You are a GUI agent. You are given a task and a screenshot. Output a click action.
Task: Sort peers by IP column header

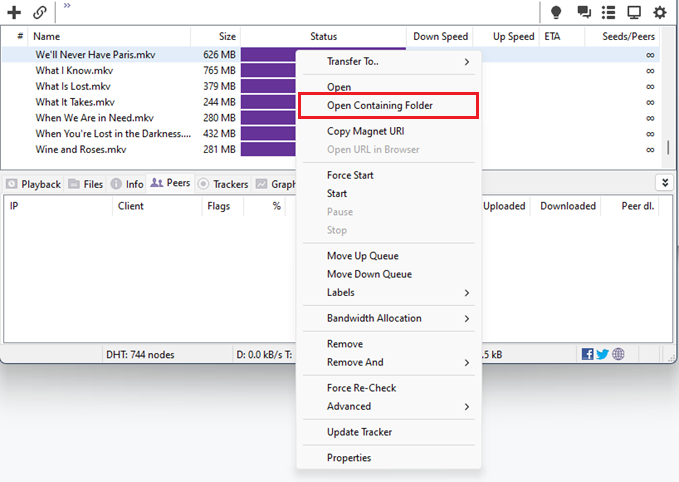58,206
